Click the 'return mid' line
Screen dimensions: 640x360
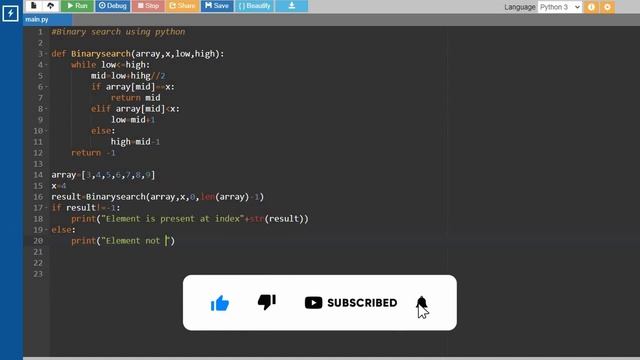tap(136, 98)
